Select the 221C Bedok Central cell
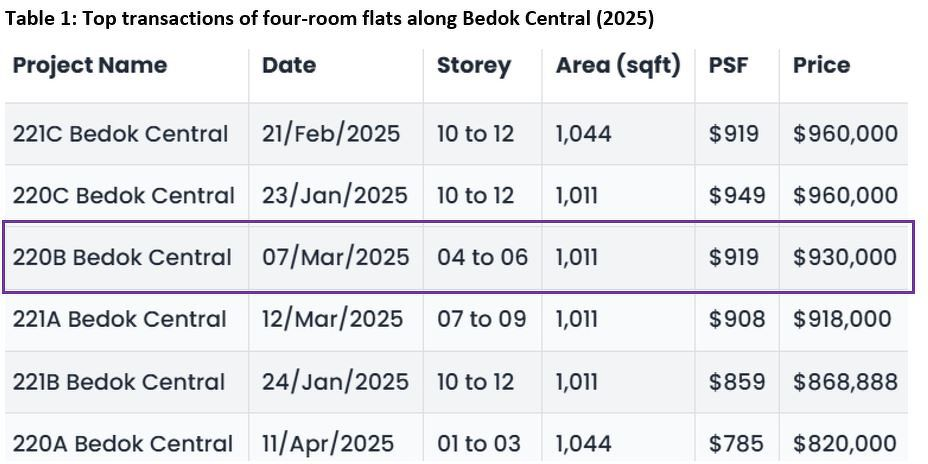 pyautogui.click(x=120, y=134)
